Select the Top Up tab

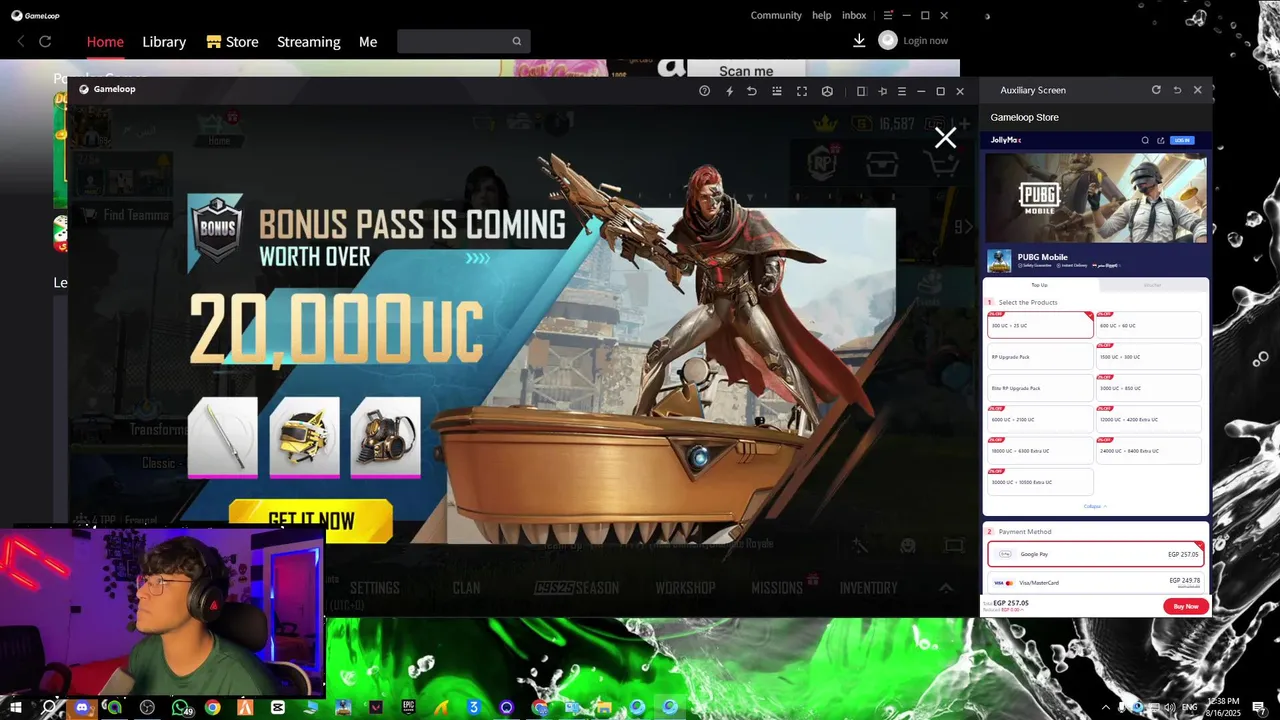[1039, 285]
